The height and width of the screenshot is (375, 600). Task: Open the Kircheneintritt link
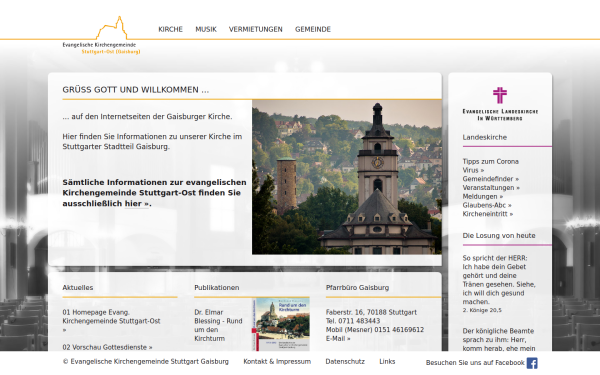pyautogui.click(x=488, y=214)
